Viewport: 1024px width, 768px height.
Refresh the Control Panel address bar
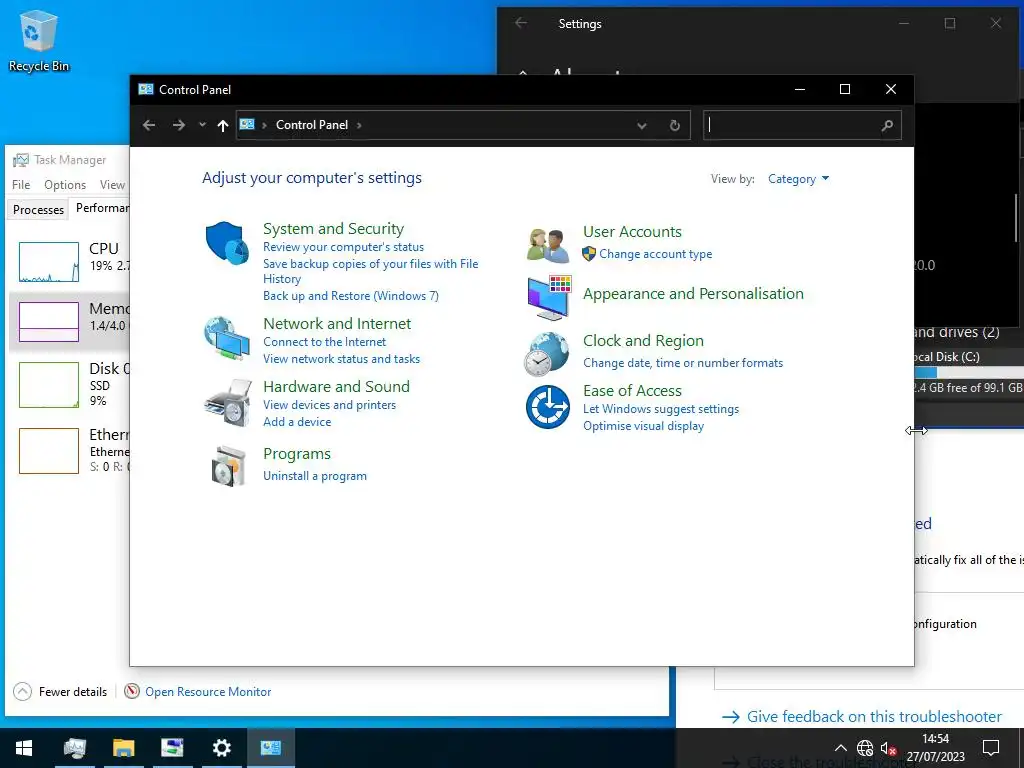[675, 125]
